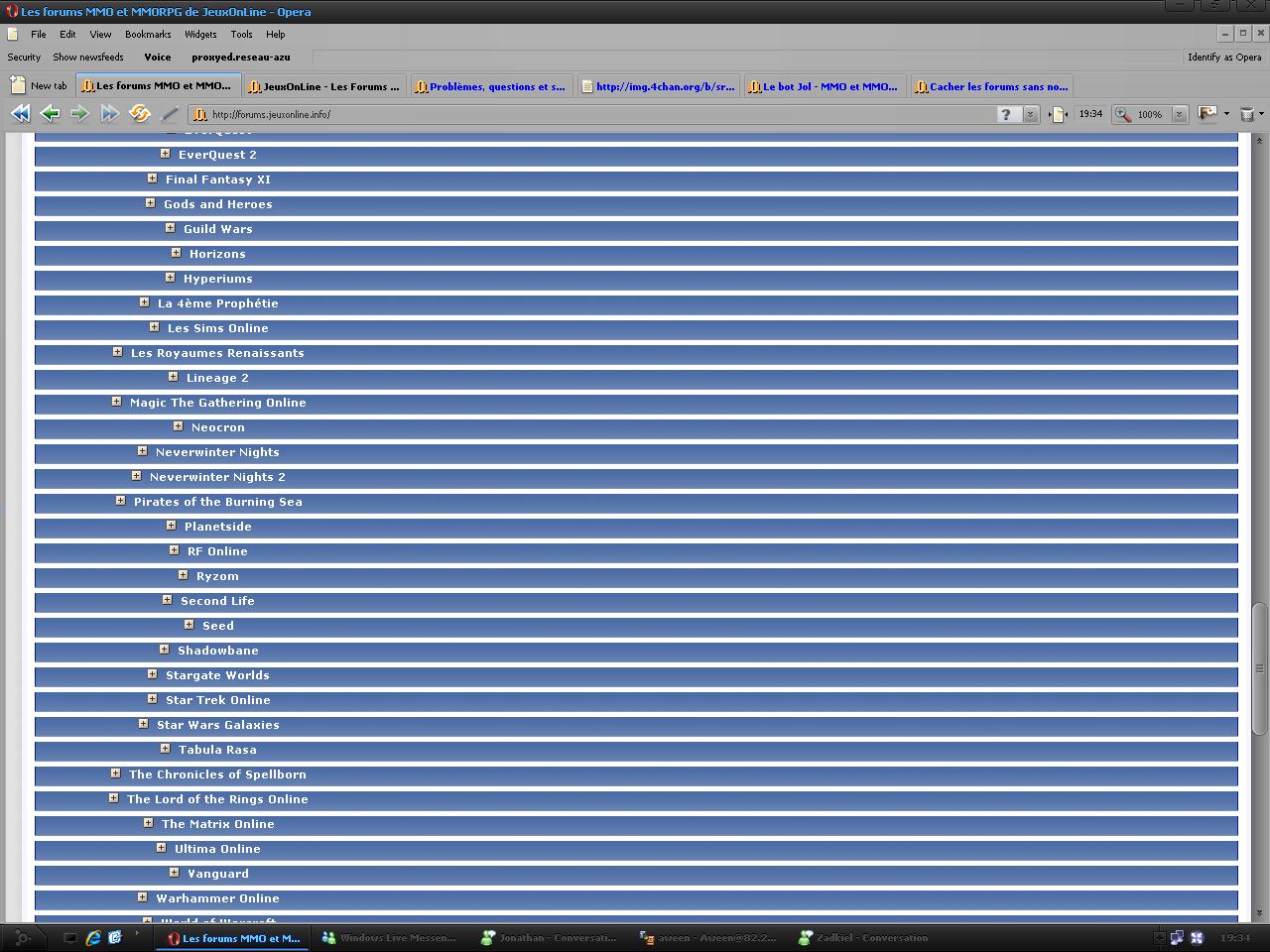Image resolution: width=1270 pixels, height=952 pixels.
Task: Click the third quick launch icon
Action: coord(115,937)
